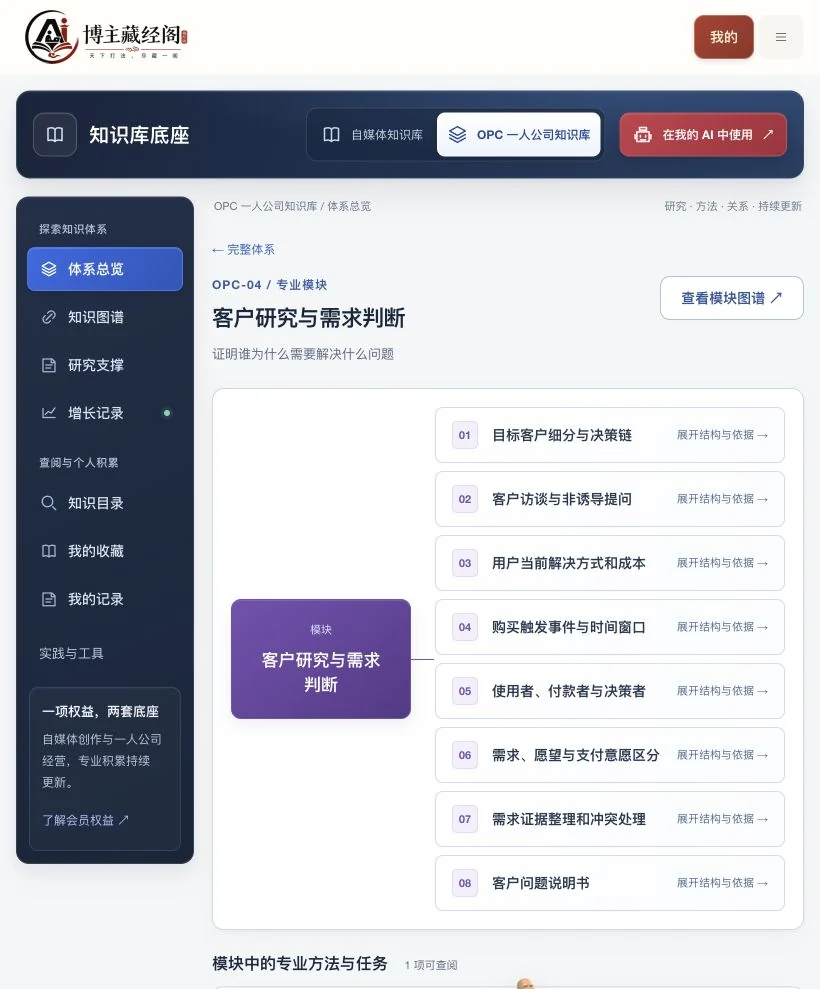Open 知识图谱 in sidebar

[x=105, y=317]
